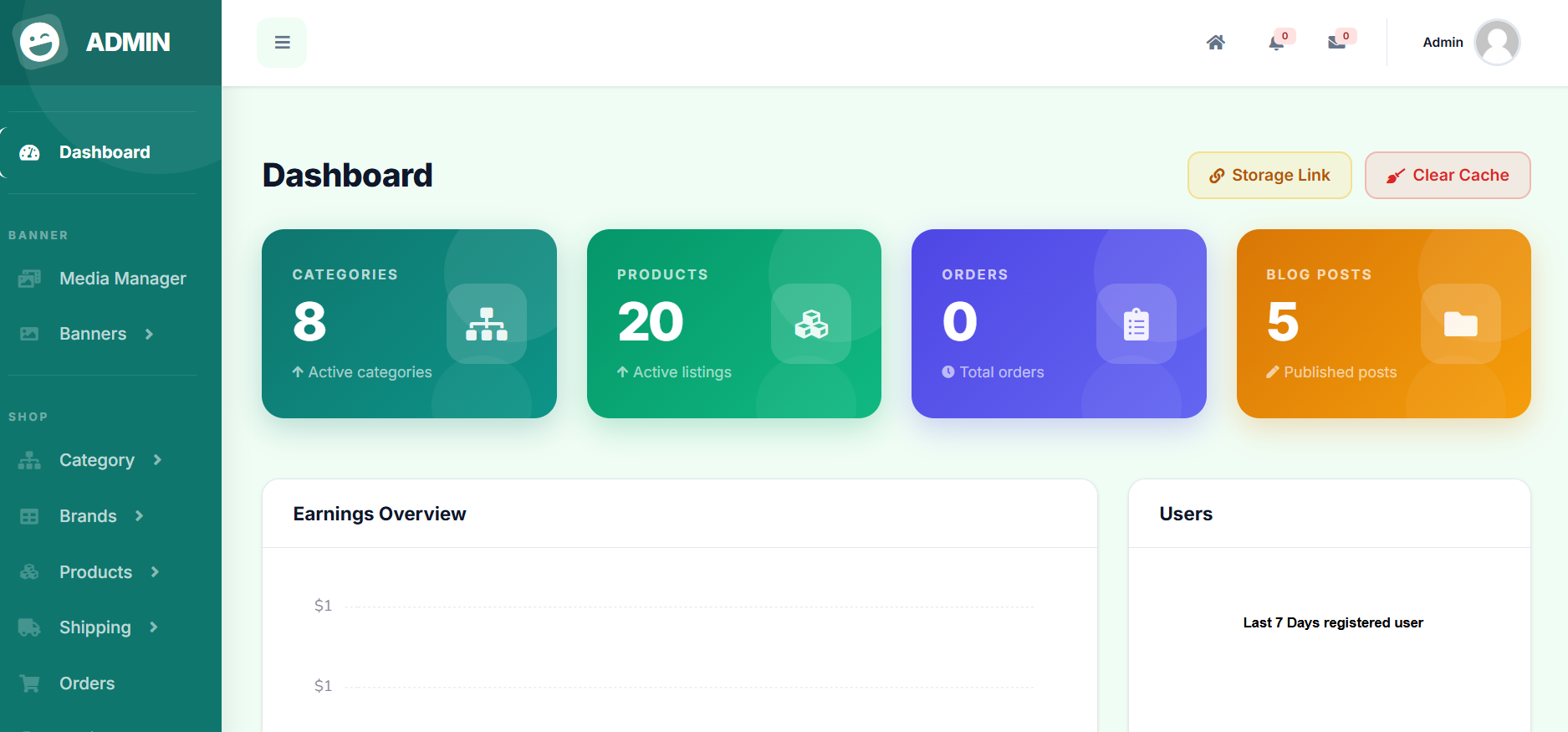Image resolution: width=1568 pixels, height=732 pixels.
Task: Expand the Shipping submenu chevron
Action: (x=153, y=627)
